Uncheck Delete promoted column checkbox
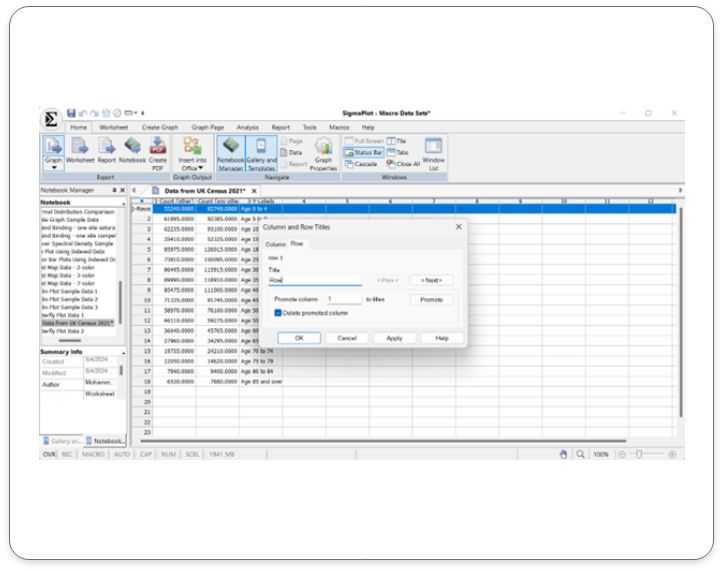 tap(278, 313)
